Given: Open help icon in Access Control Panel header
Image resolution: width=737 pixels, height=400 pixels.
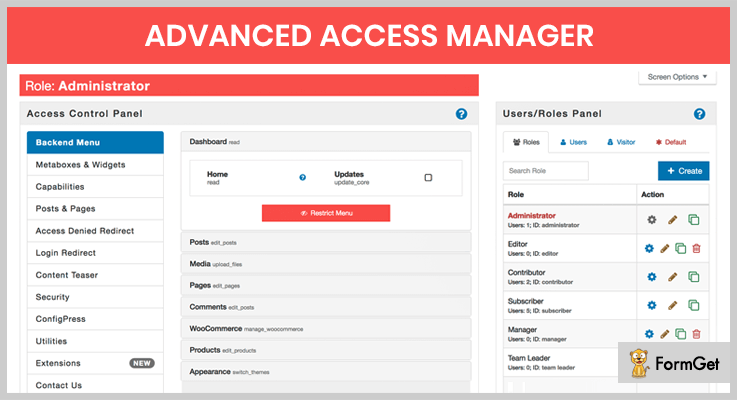Looking at the screenshot, I should coord(461,114).
